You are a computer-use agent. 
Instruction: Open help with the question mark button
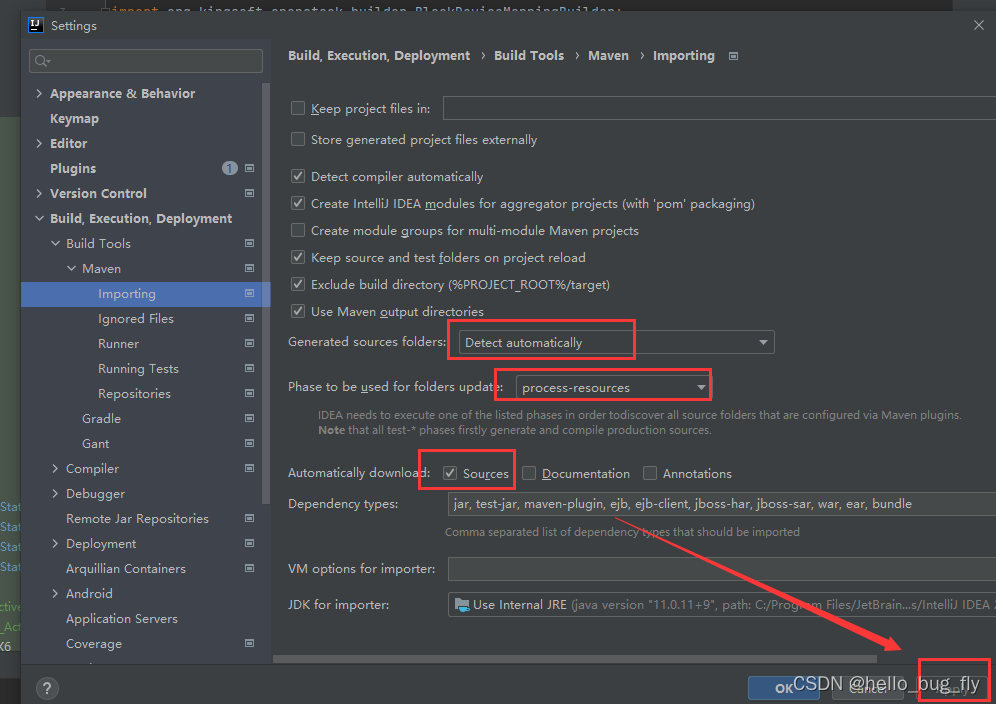(x=47, y=688)
